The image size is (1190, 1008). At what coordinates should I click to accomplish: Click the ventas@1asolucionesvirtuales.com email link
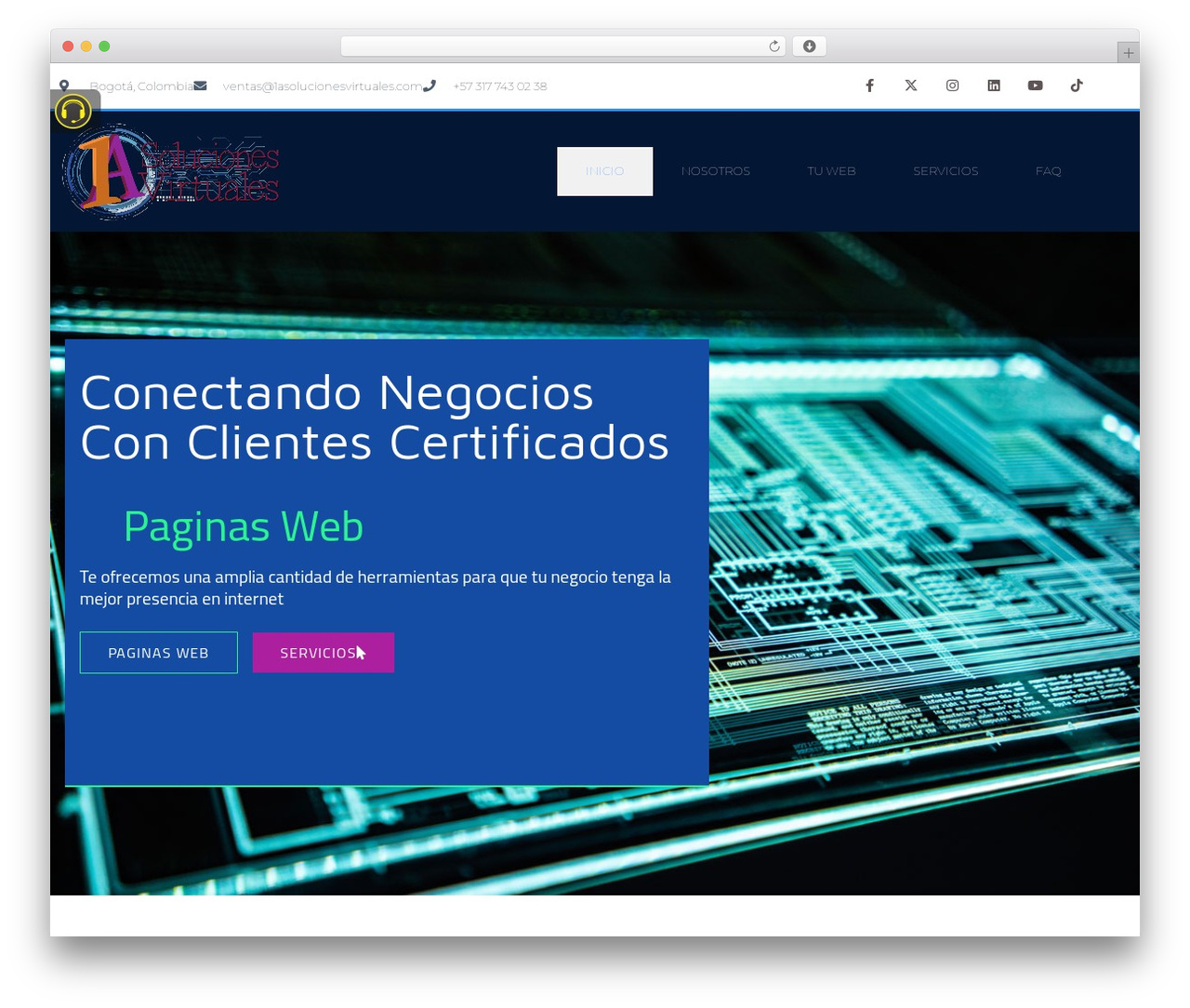322,86
